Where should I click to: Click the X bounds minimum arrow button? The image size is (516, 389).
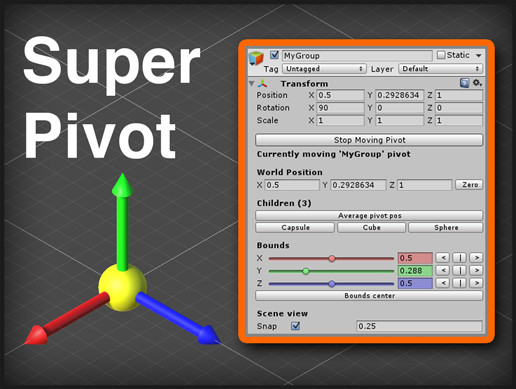point(443,258)
